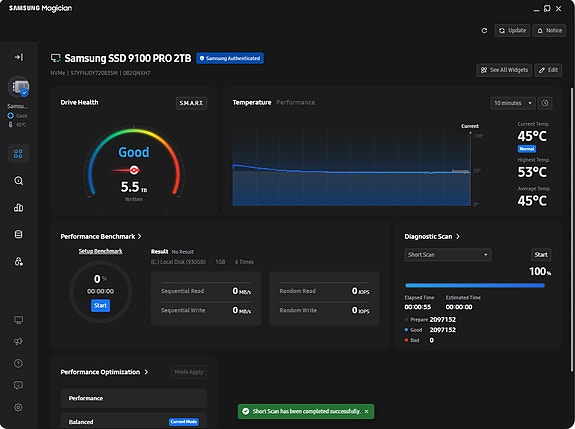Click Setup Benchmark link
Screen dimensions: 575x429
(100, 251)
